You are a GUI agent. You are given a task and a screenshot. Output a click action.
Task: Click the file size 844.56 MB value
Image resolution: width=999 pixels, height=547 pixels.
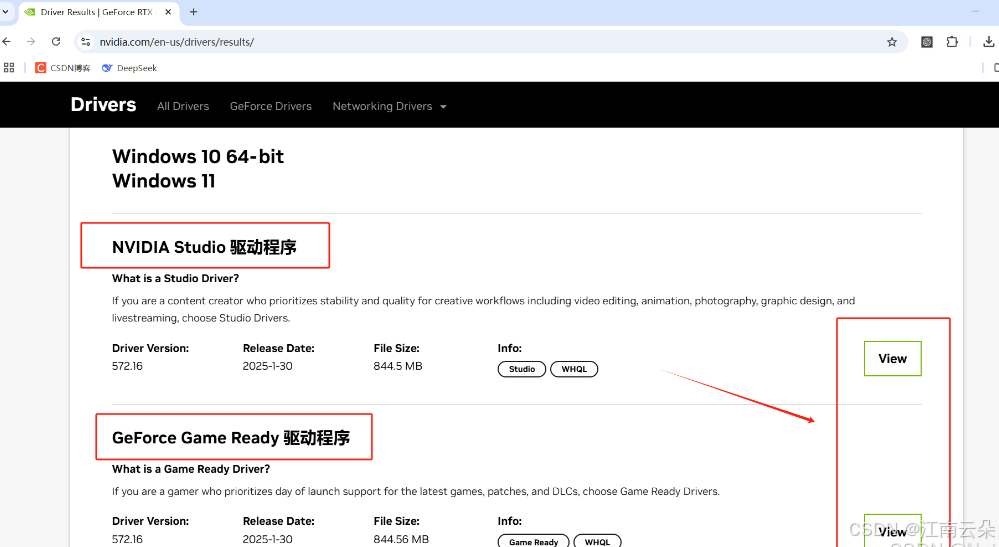coord(401,539)
